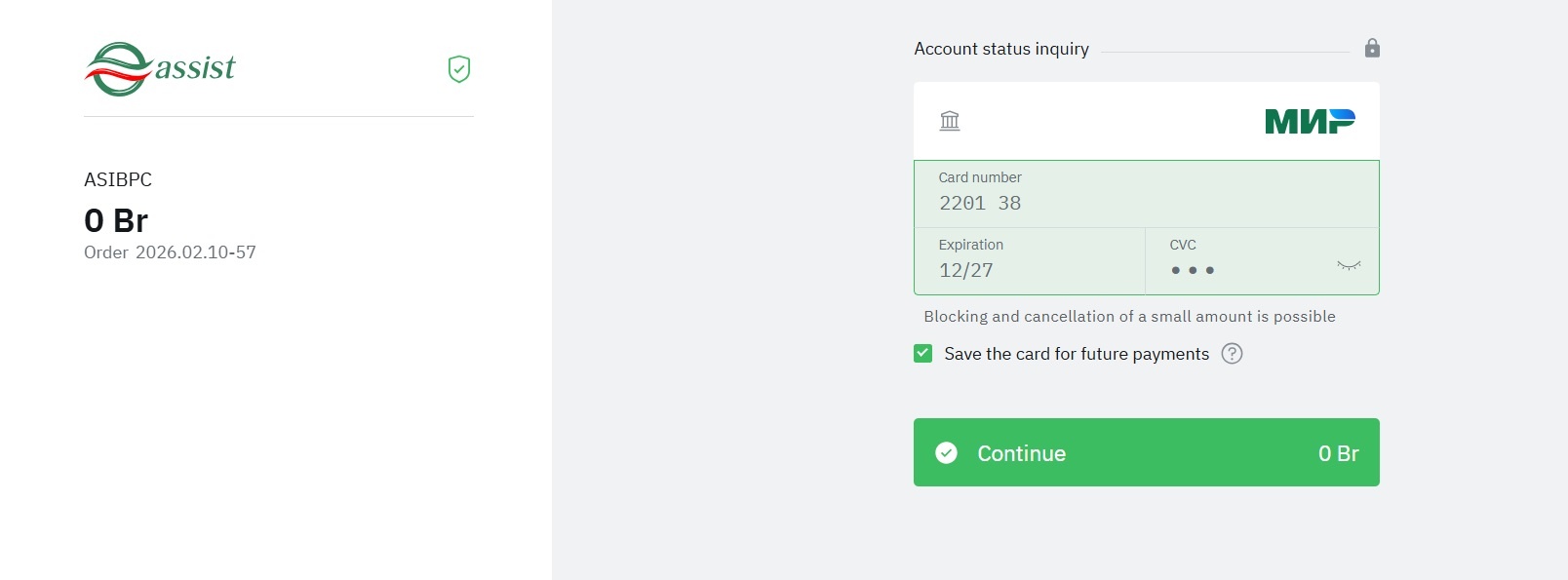The image size is (1568, 580).
Task: Click the 'Save the card for future payments' label
Action: [x=1076, y=354]
